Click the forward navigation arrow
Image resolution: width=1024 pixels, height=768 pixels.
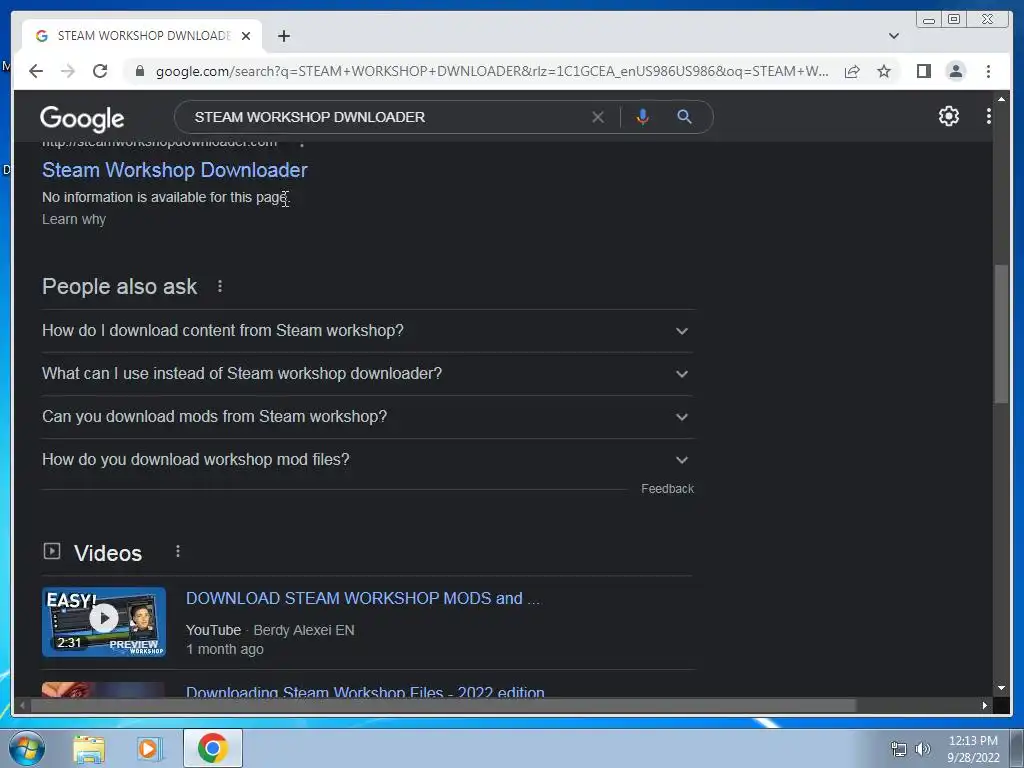click(x=68, y=71)
